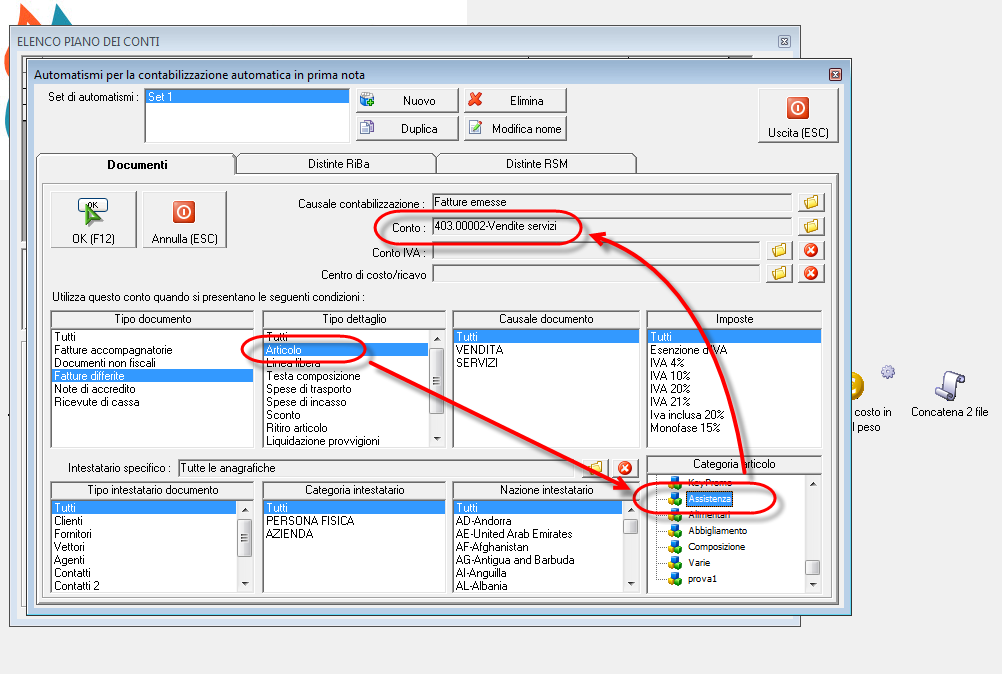Image resolution: width=1002 pixels, height=674 pixels.
Task: Close the ELENCO PIANO DEI CONTI window
Action: pos(784,42)
